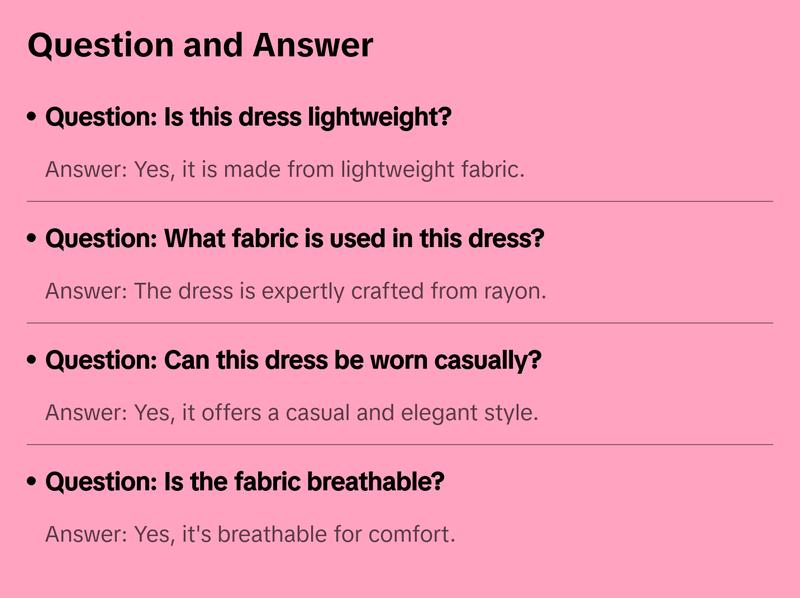Click bullet before the breathable question

pos(33,483)
